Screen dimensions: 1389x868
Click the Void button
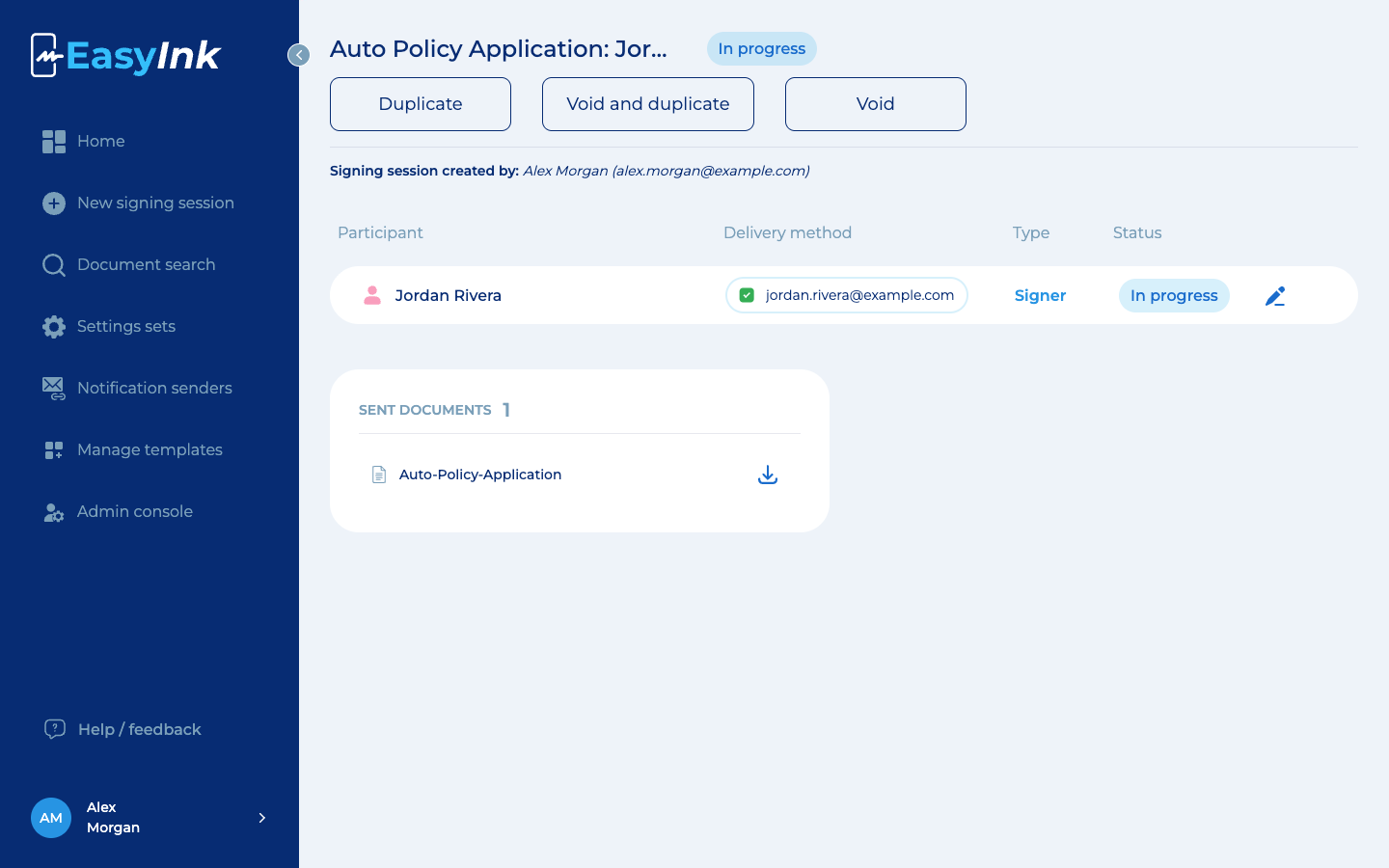coord(876,104)
